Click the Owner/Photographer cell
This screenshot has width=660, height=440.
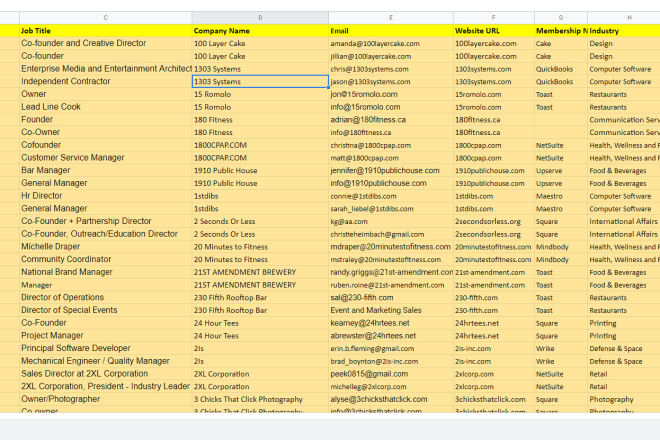pos(105,399)
